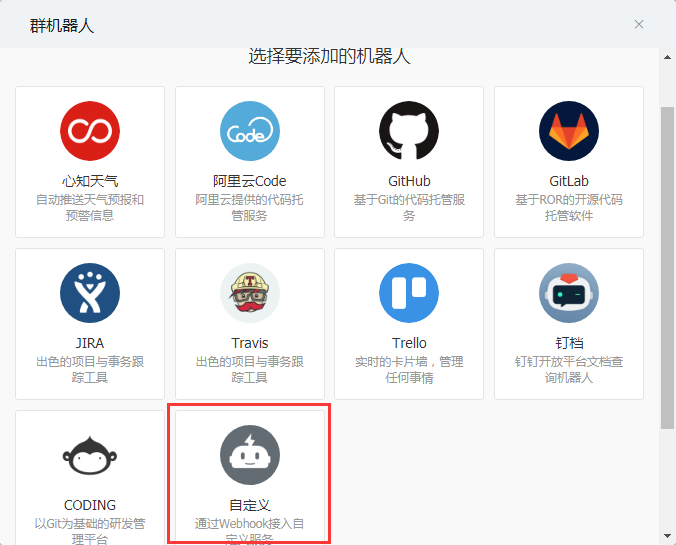Click the 钉档 title label

[x=569, y=343]
